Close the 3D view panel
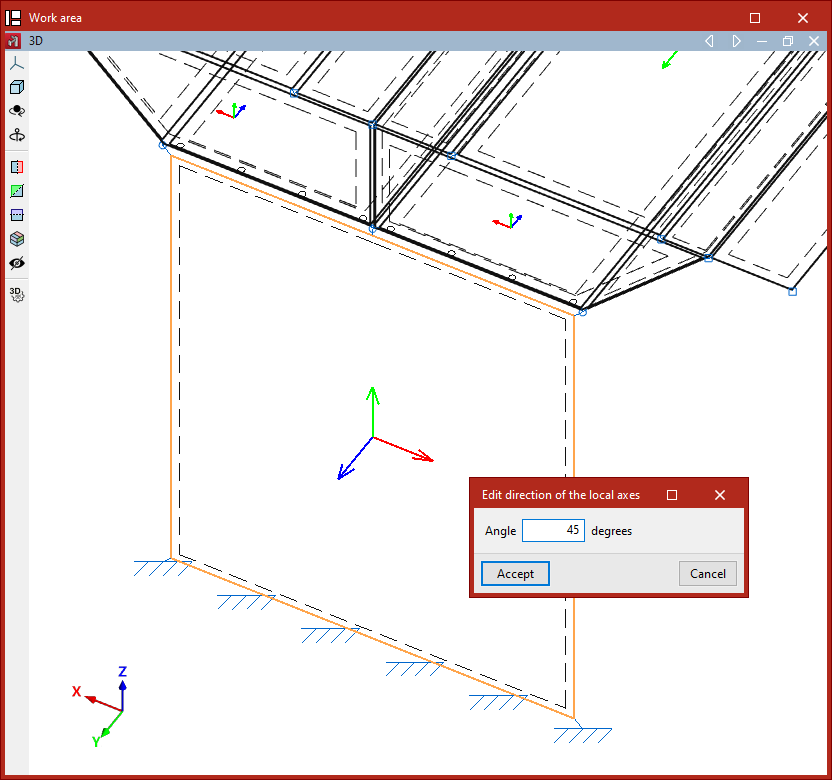 click(814, 41)
